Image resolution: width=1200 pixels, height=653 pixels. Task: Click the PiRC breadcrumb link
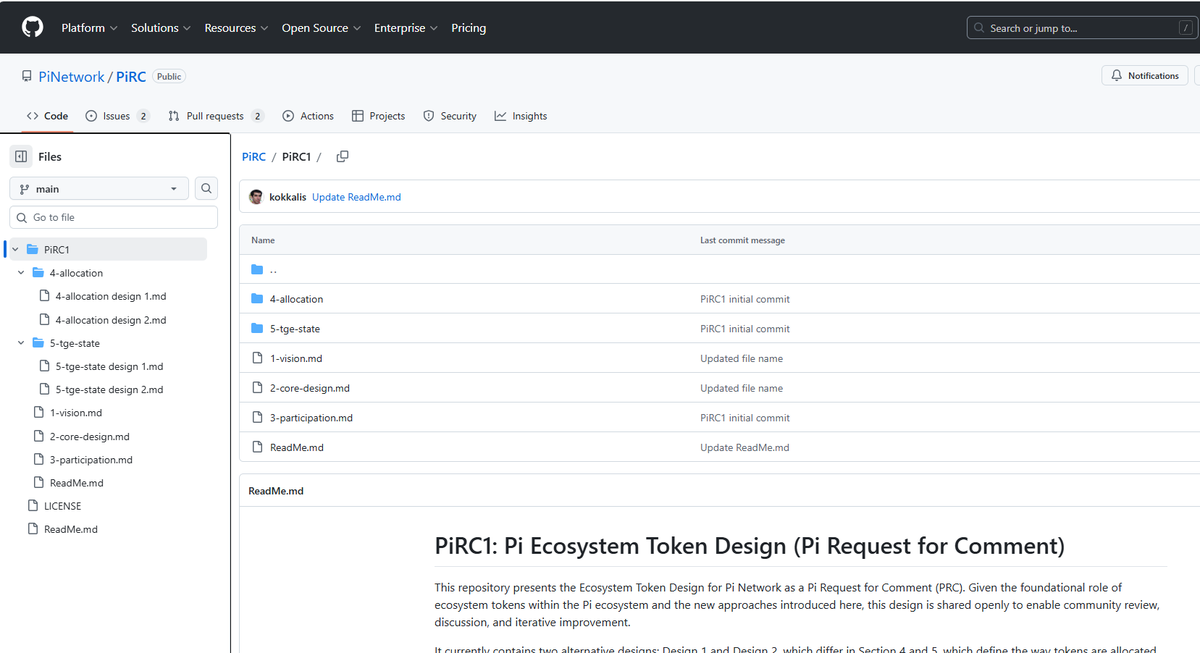point(254,157)
